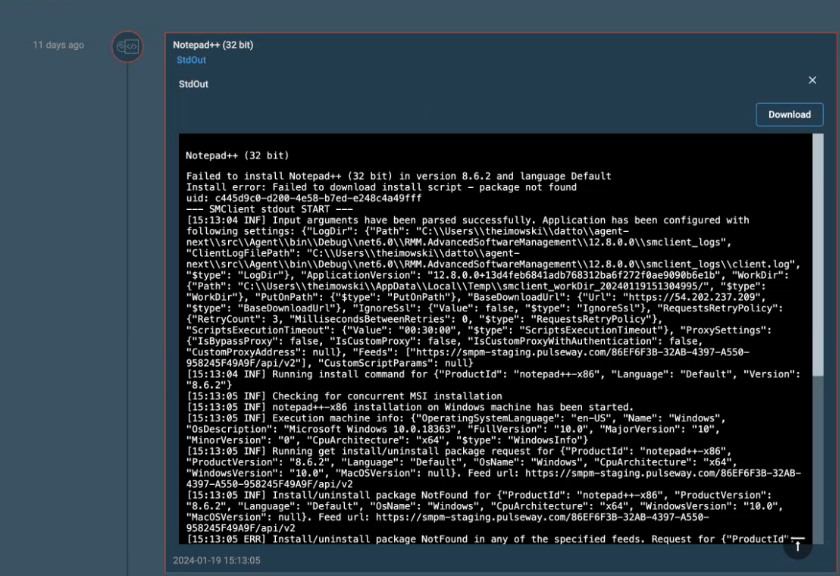
Task: Click the "Failed to install Notepad++" log line
Action: (x=398, y=176)
